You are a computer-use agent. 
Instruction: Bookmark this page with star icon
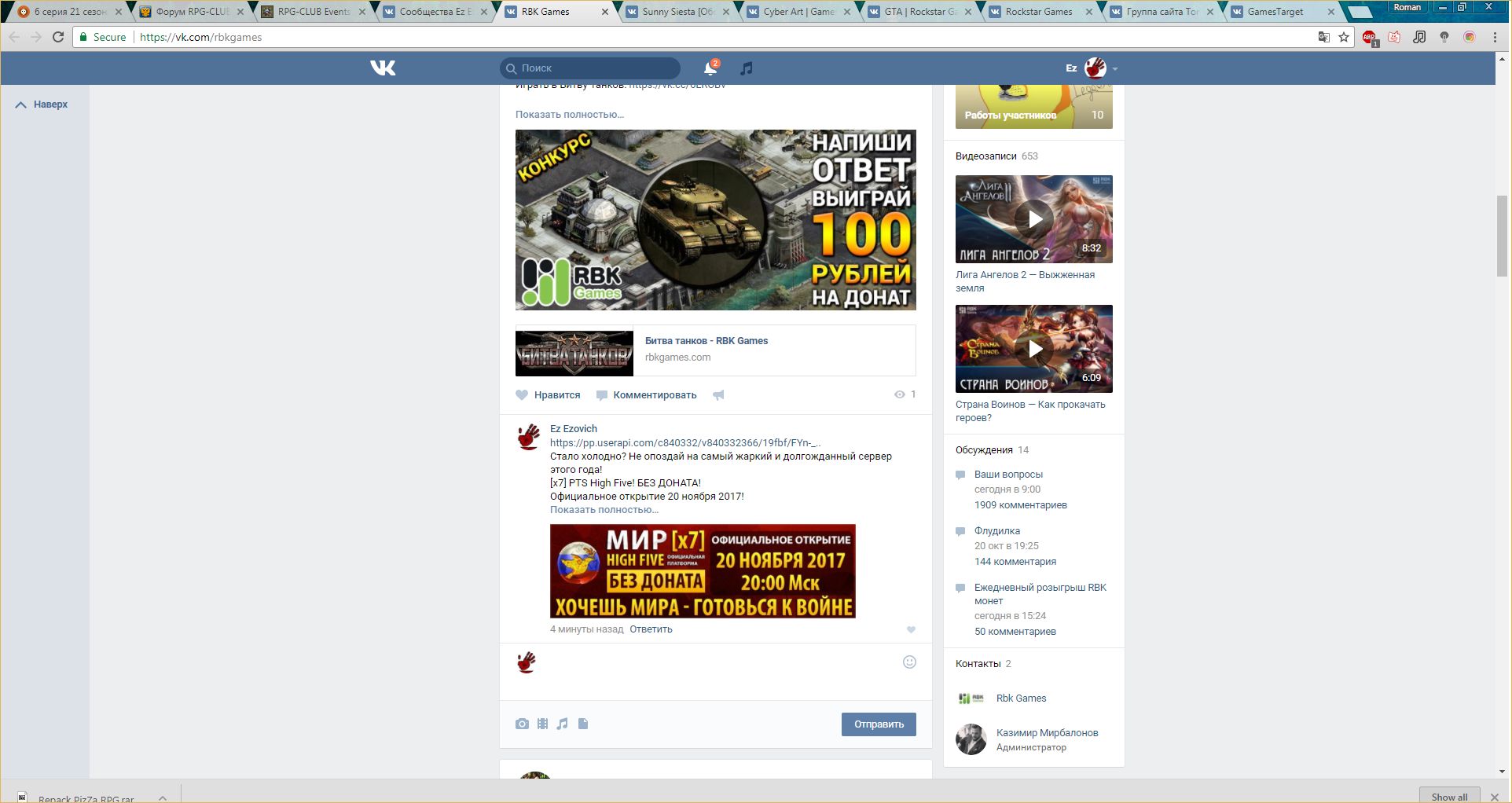pos(1344,37)
